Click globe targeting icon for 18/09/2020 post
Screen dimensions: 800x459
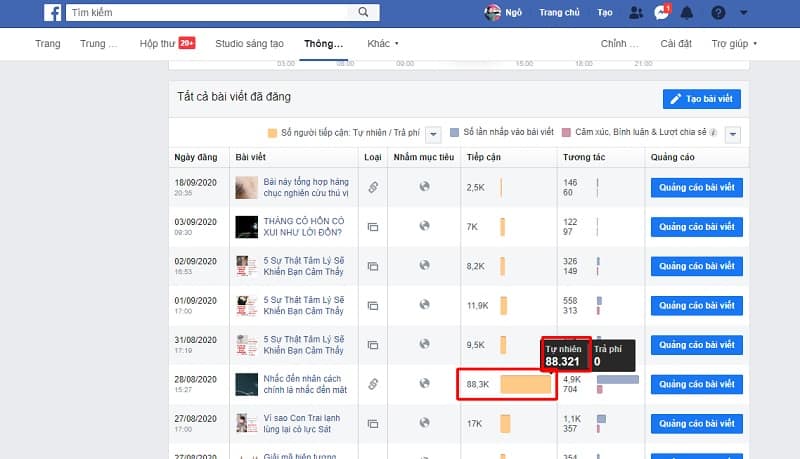point(424,187)
